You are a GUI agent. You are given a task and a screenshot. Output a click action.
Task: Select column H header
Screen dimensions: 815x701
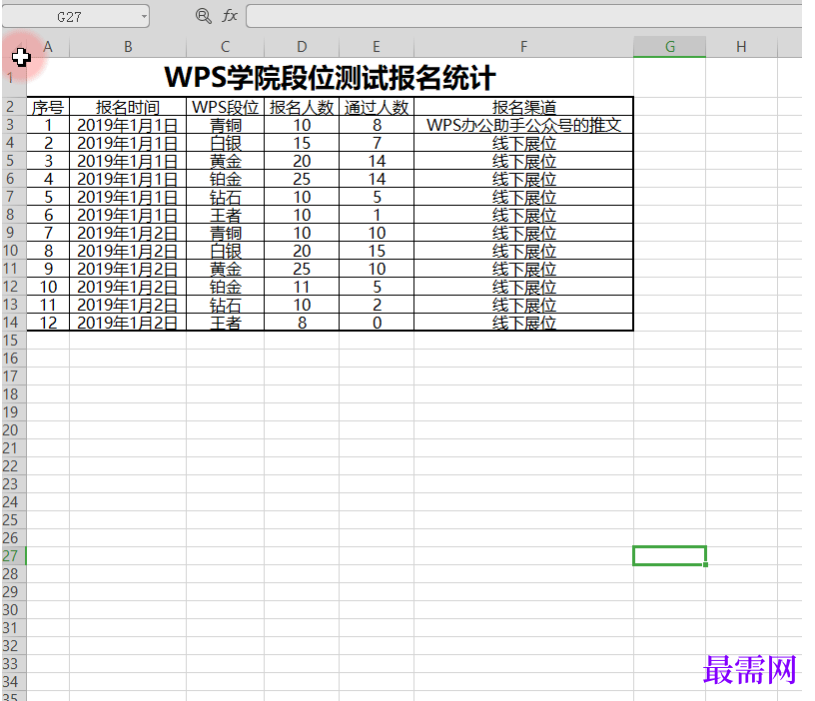tap(741, 47)
